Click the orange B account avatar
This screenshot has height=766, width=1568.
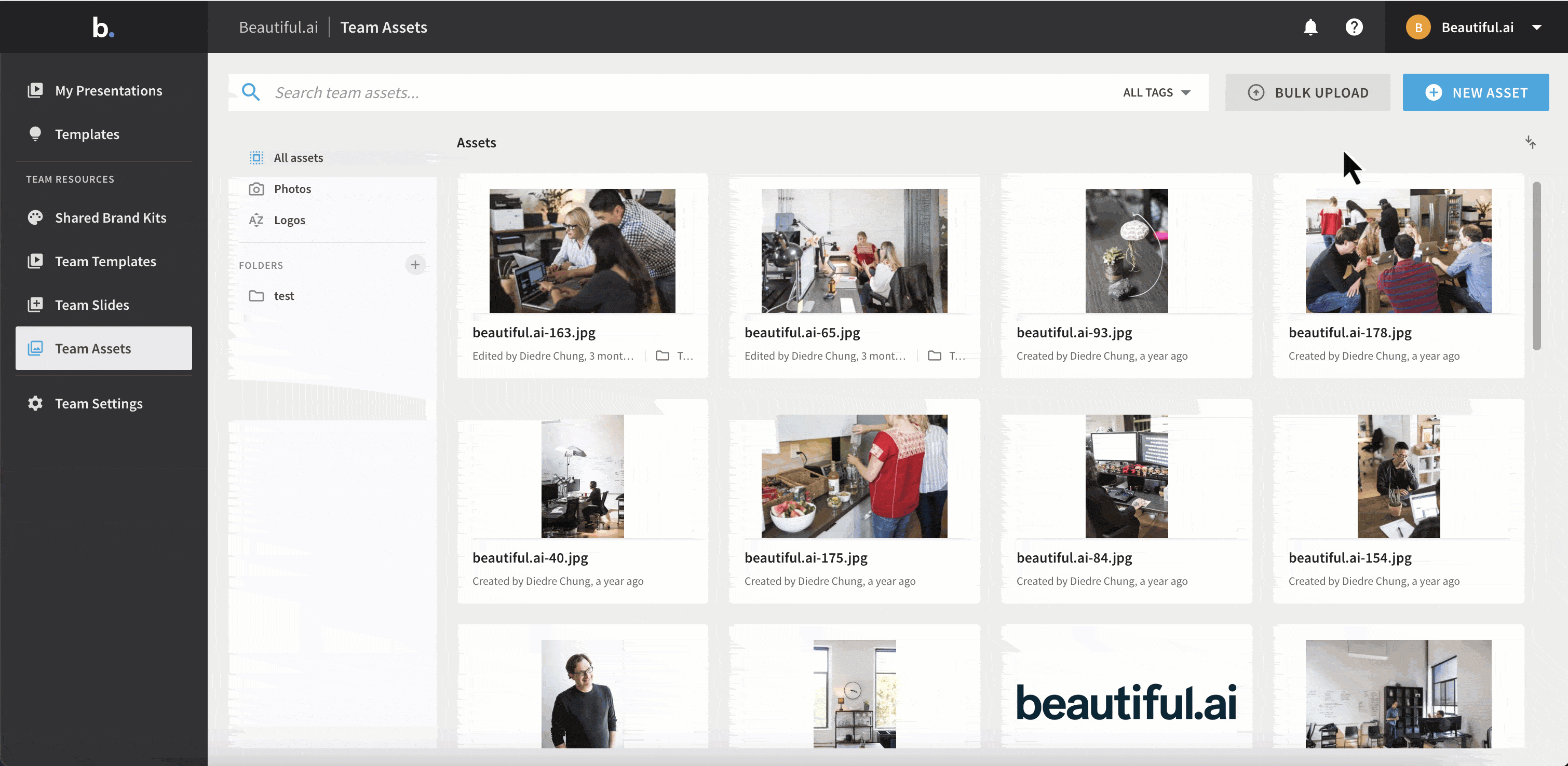pos(1418,28)
